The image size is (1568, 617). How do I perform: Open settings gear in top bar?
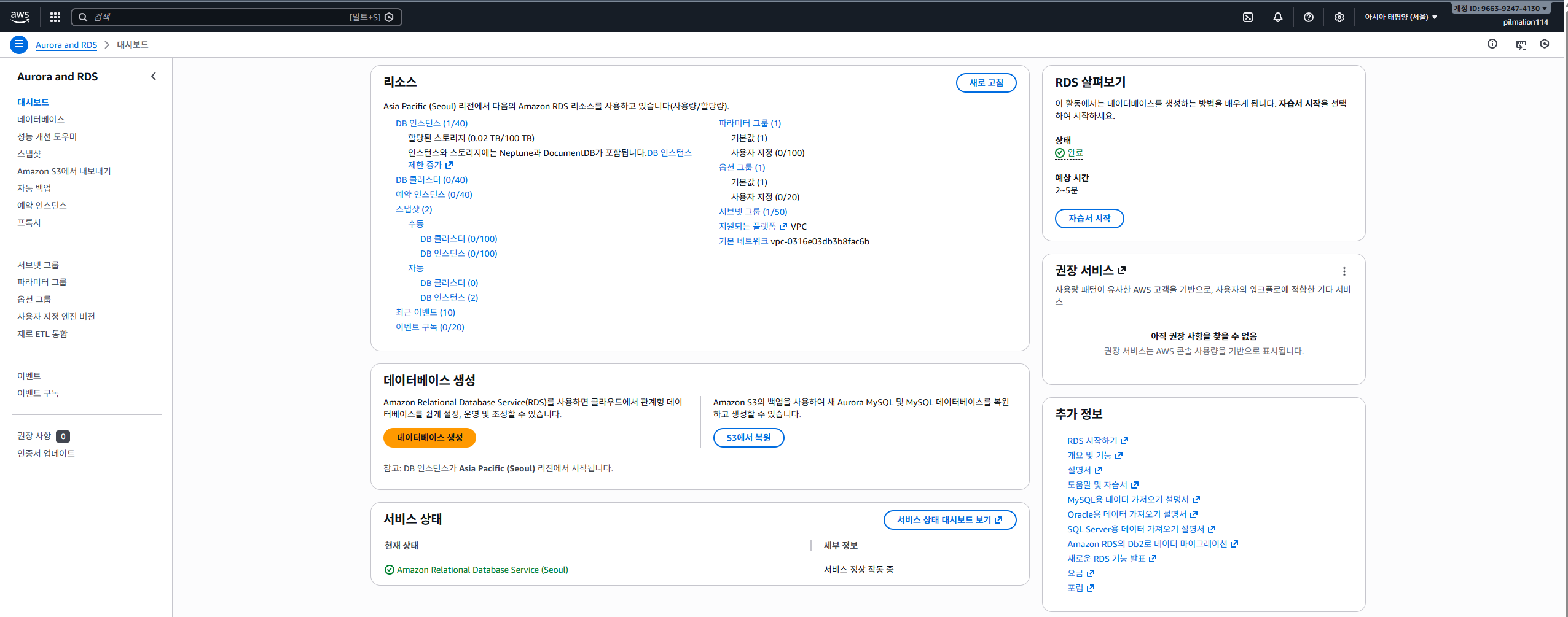point(1339,17)
